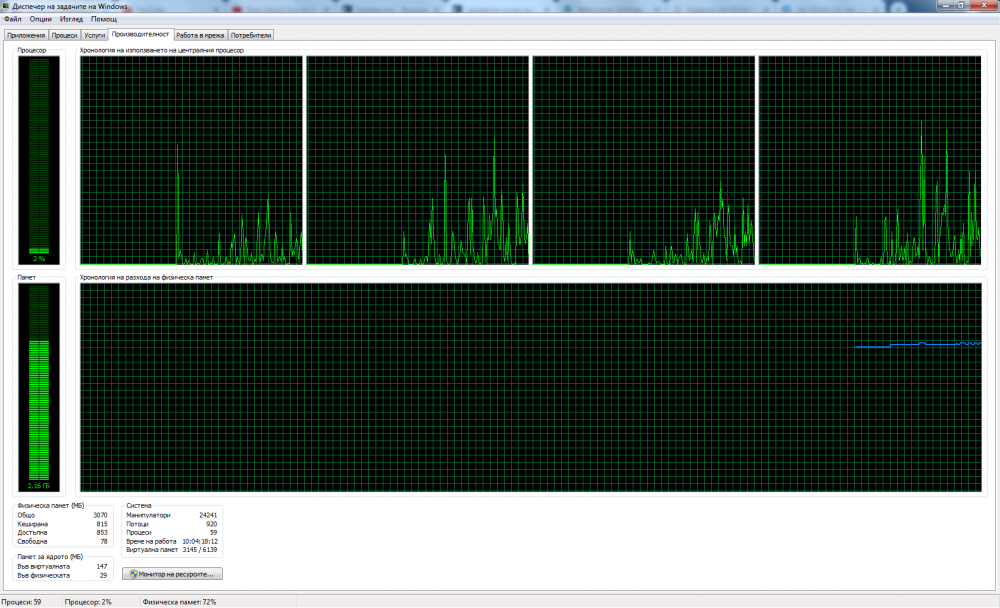The height and width of the screenshot is (608, 1000).
Task: Select the Във физическата 29 row
Action: coord(62,575)
